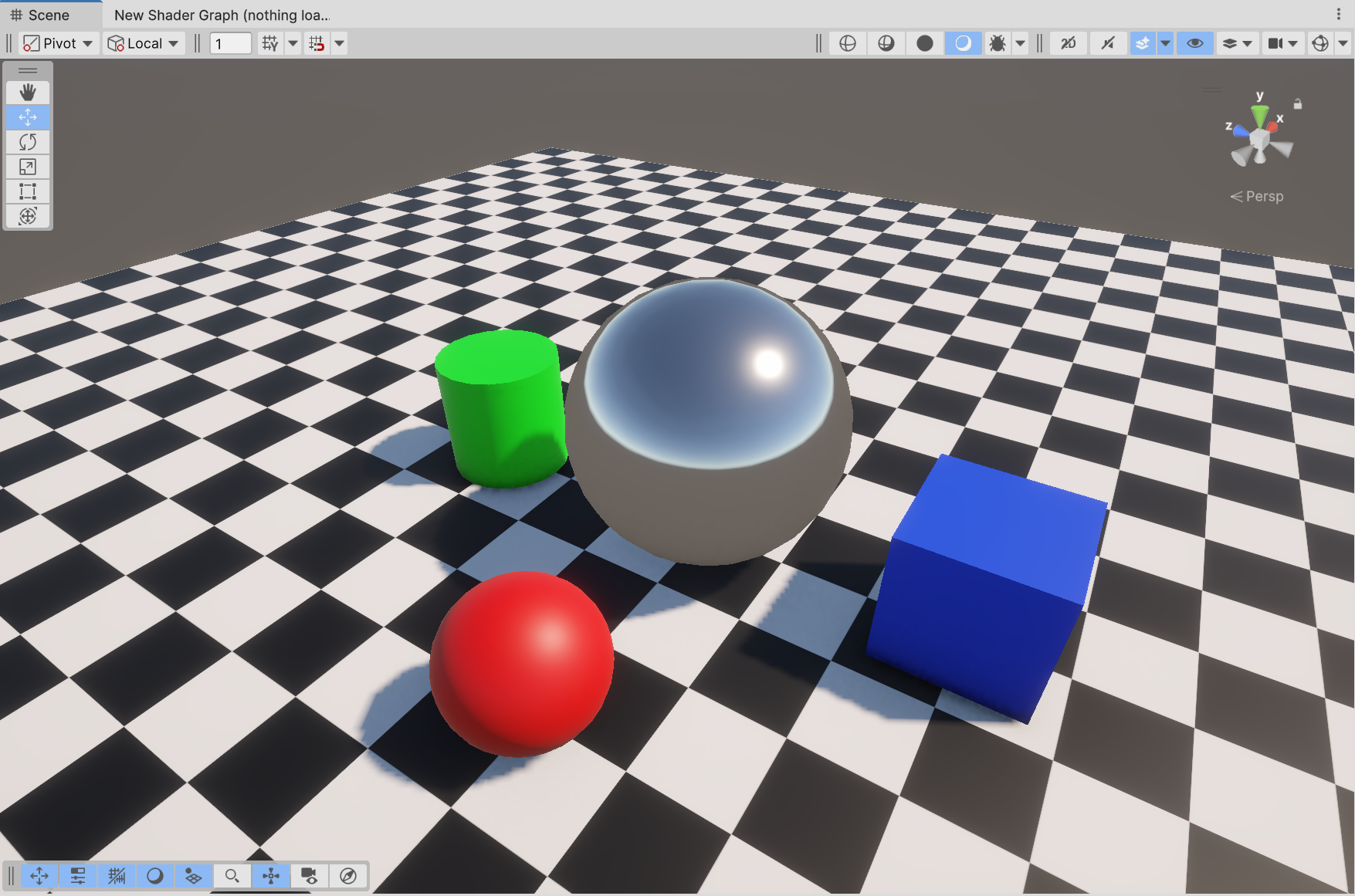Toggle 2D view mode

1069,43
